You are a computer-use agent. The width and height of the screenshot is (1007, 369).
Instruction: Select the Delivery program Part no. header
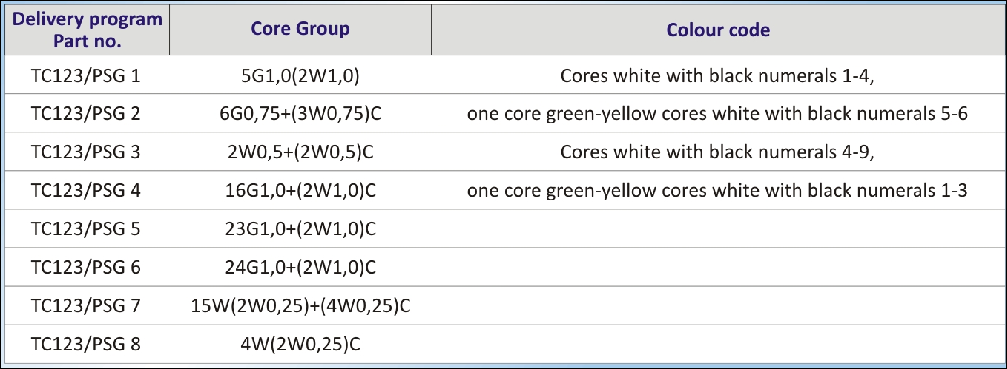coord(87,30)
